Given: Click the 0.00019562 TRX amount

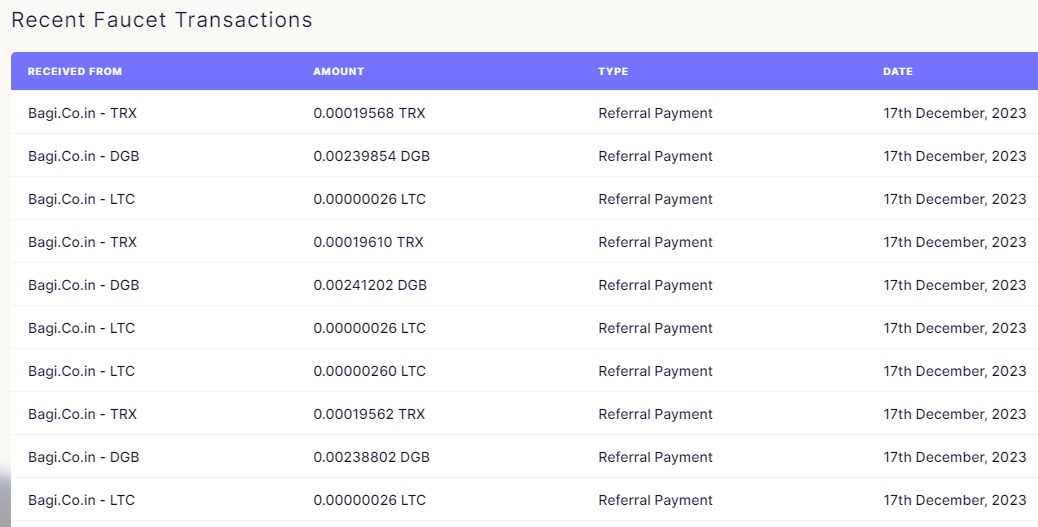Looking at the screenshot, I should (x=369, y=414).
